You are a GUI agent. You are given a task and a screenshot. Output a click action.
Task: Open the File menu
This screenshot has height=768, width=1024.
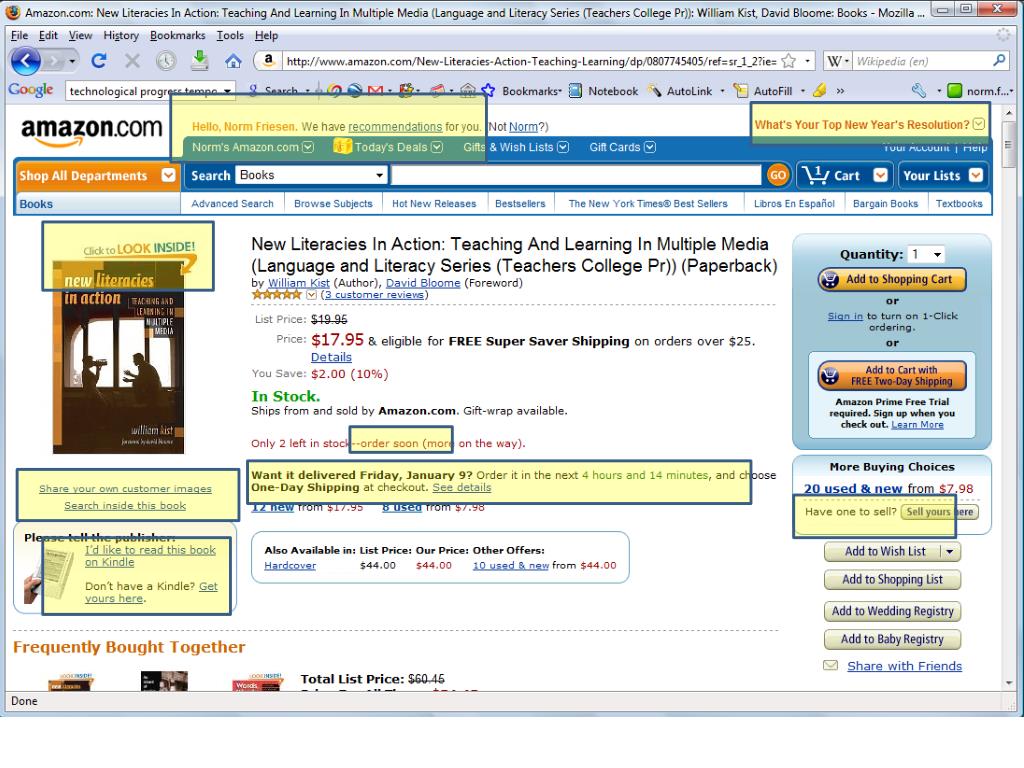point(20,35)
